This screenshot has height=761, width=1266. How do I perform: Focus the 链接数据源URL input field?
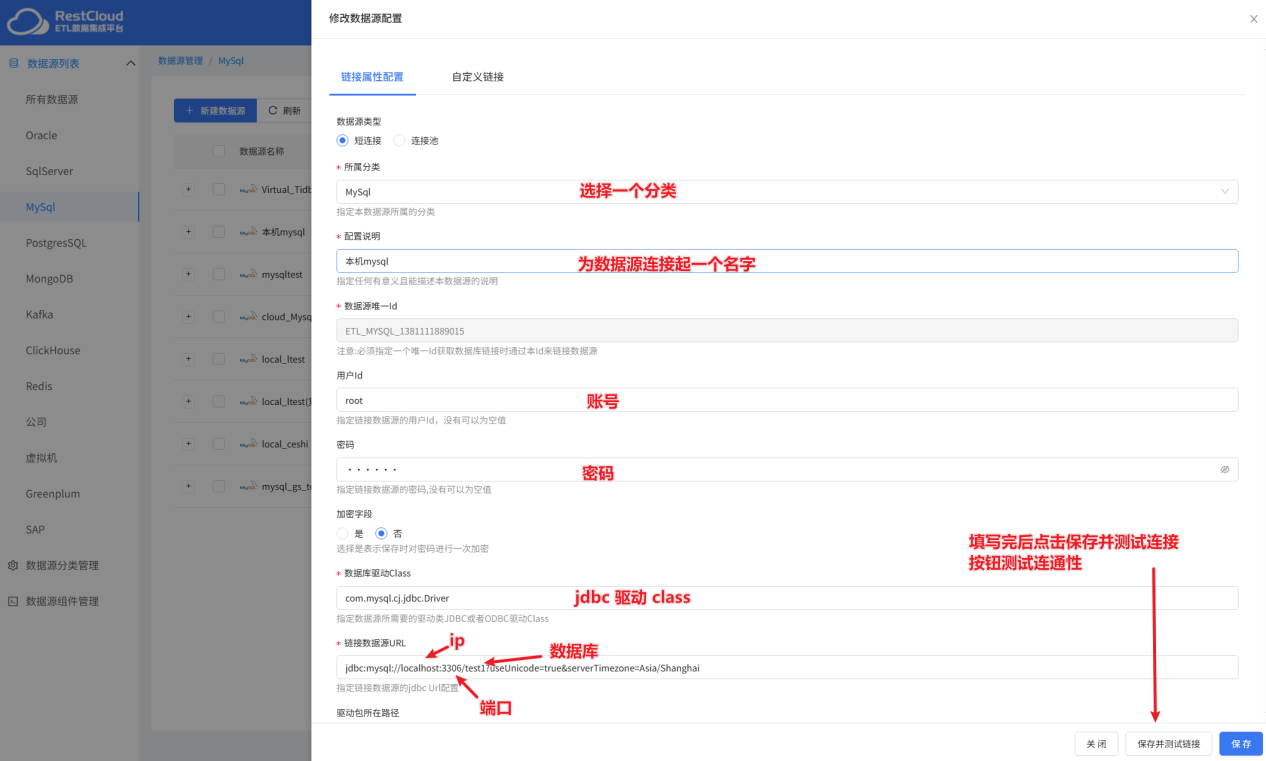pos(787,667)
